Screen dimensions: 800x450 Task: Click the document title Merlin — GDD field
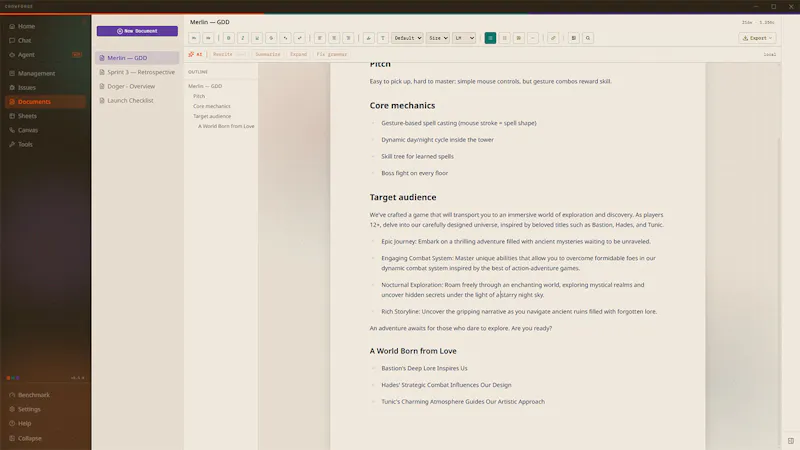(x=210, y=22)
